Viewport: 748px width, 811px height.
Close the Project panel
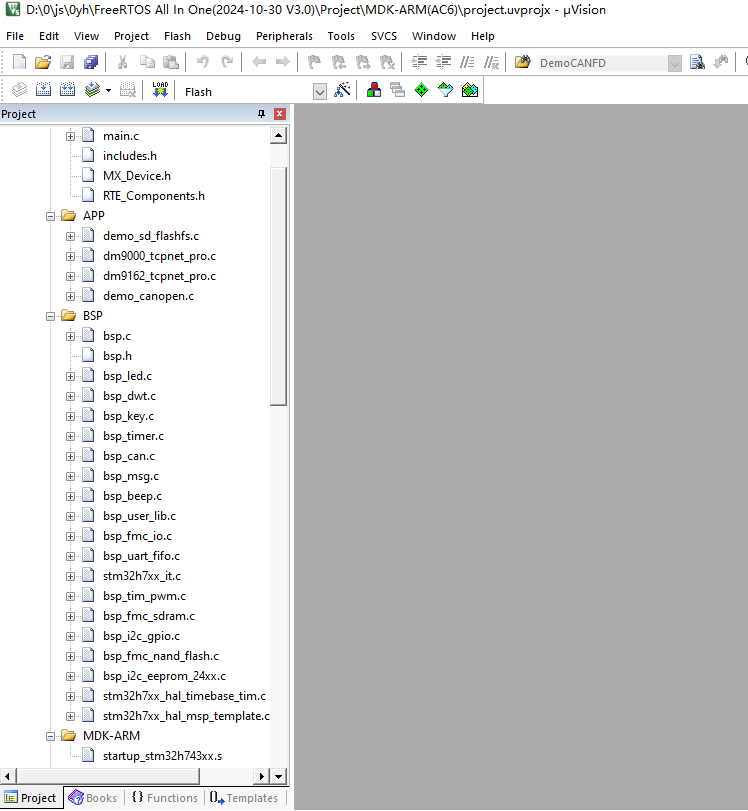coord(280,114)
